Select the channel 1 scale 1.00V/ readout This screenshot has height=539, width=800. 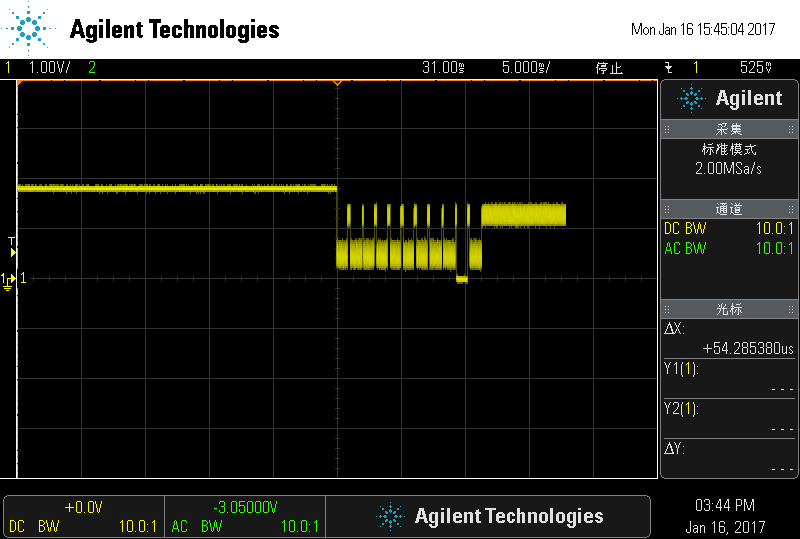tap(49, 67)
